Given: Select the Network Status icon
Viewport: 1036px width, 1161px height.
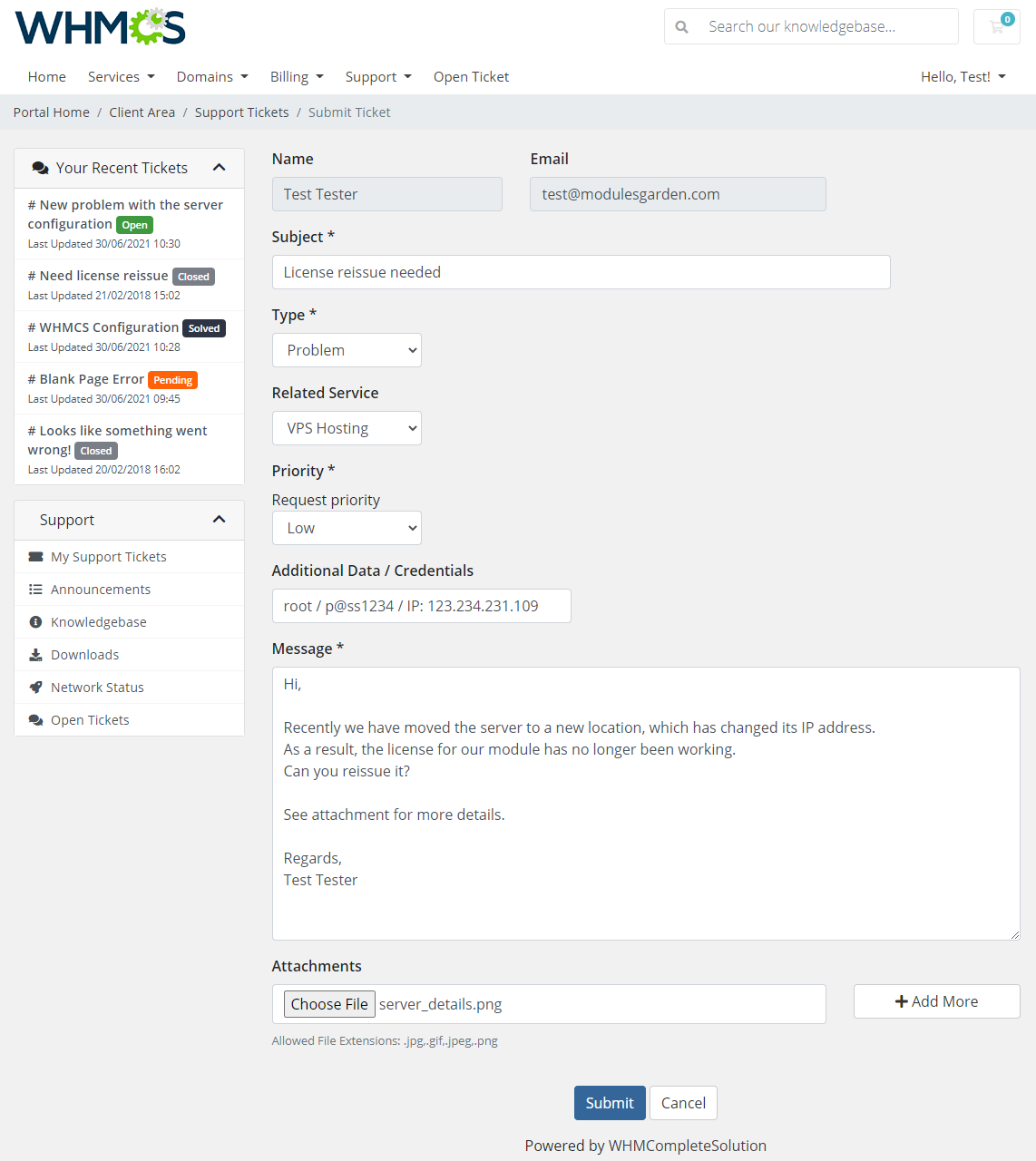Looking at the screenshot, I should click(x=35, y=687).
